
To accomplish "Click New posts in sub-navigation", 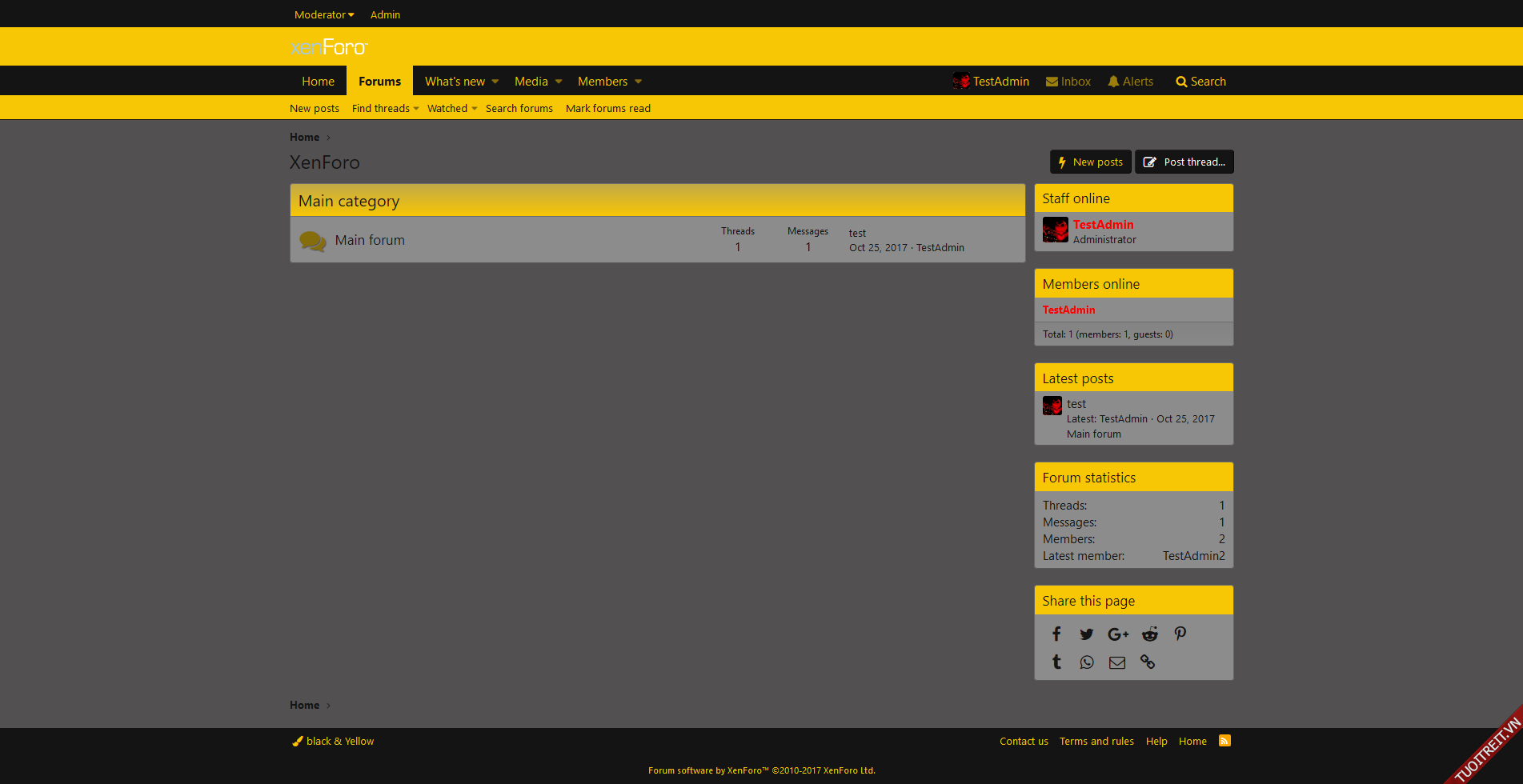I will (x=315, y=109).
